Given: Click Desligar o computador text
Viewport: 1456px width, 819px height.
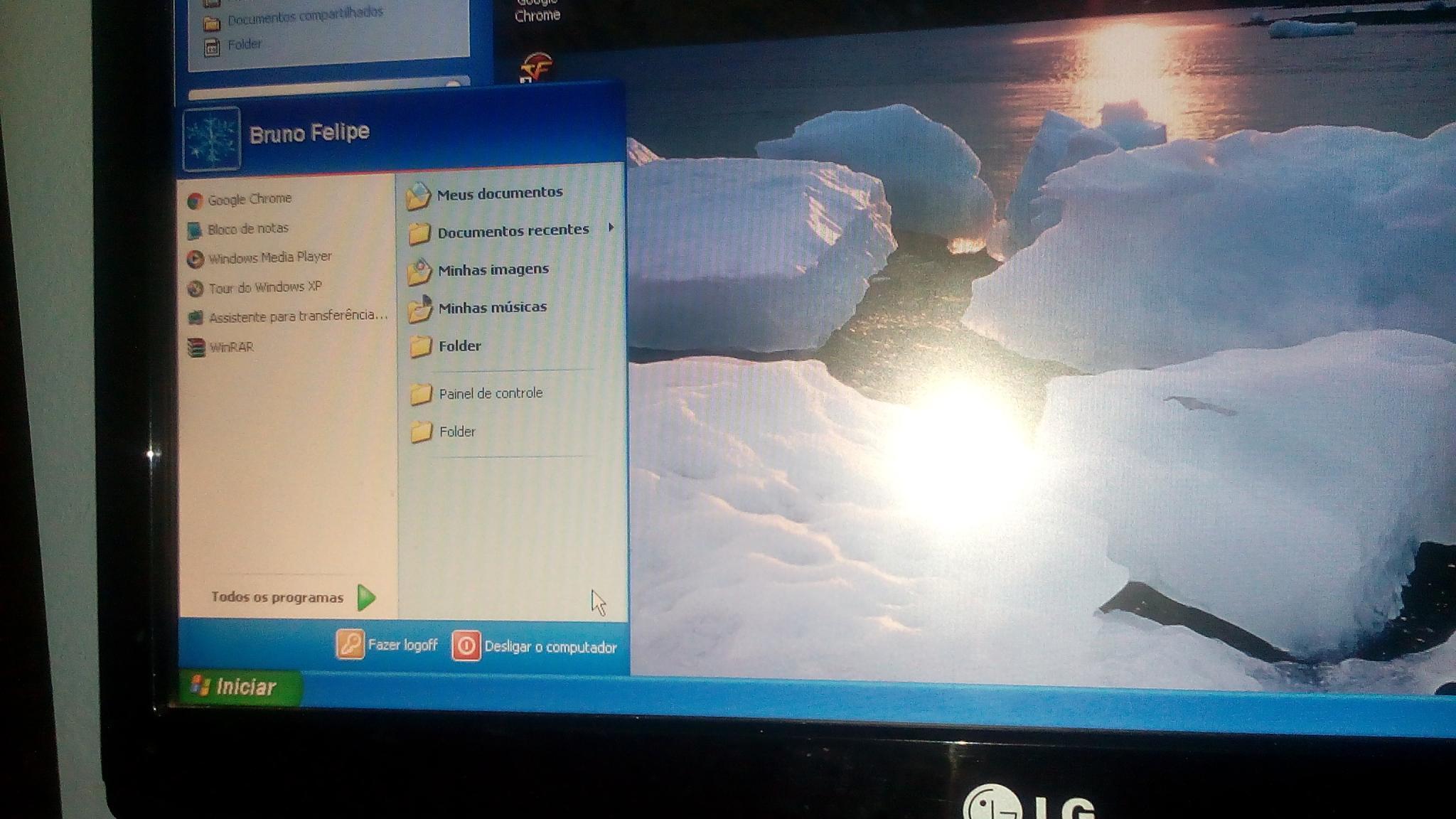Looking at the screenshot, I should coord(551,648).
